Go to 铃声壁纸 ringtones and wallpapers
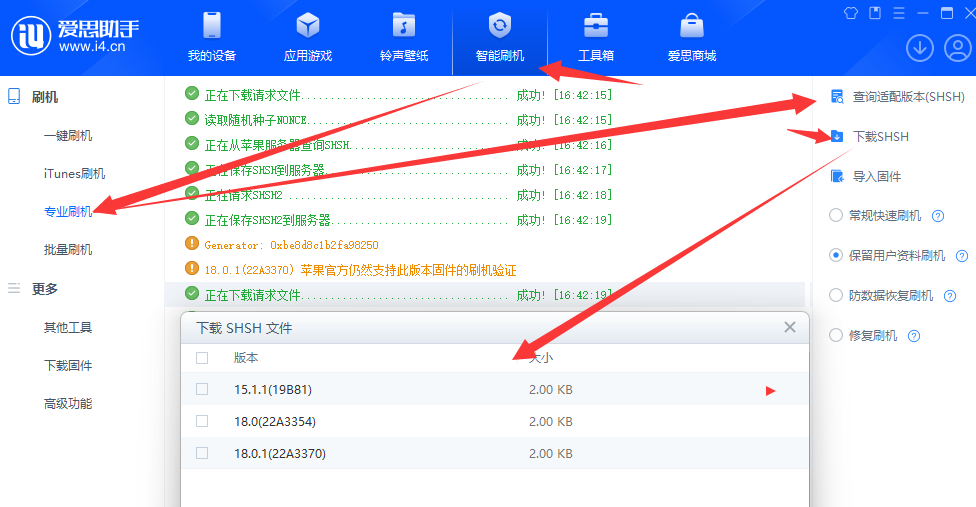This screenshot has height=507, width=976. [403, 26]
